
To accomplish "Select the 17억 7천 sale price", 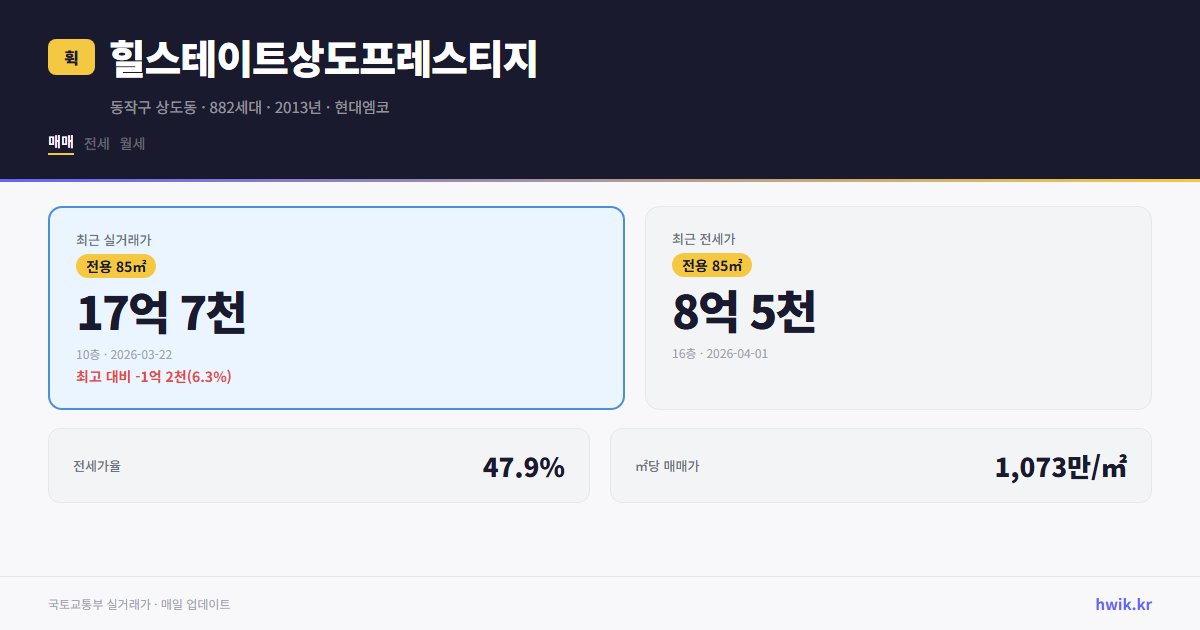I will point(162,312).
